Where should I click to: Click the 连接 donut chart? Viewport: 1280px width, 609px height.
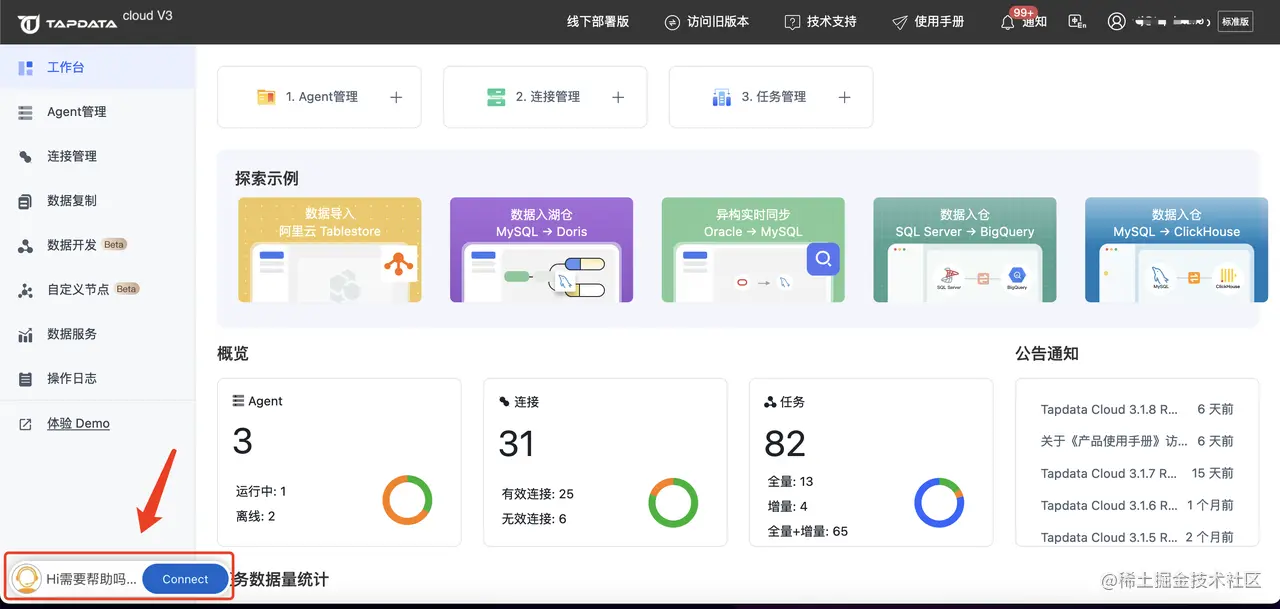tap(673, 502)
